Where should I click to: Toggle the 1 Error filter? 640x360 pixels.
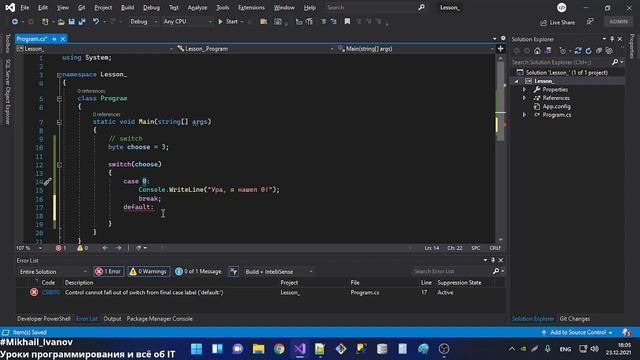click(x=108, y=271)
